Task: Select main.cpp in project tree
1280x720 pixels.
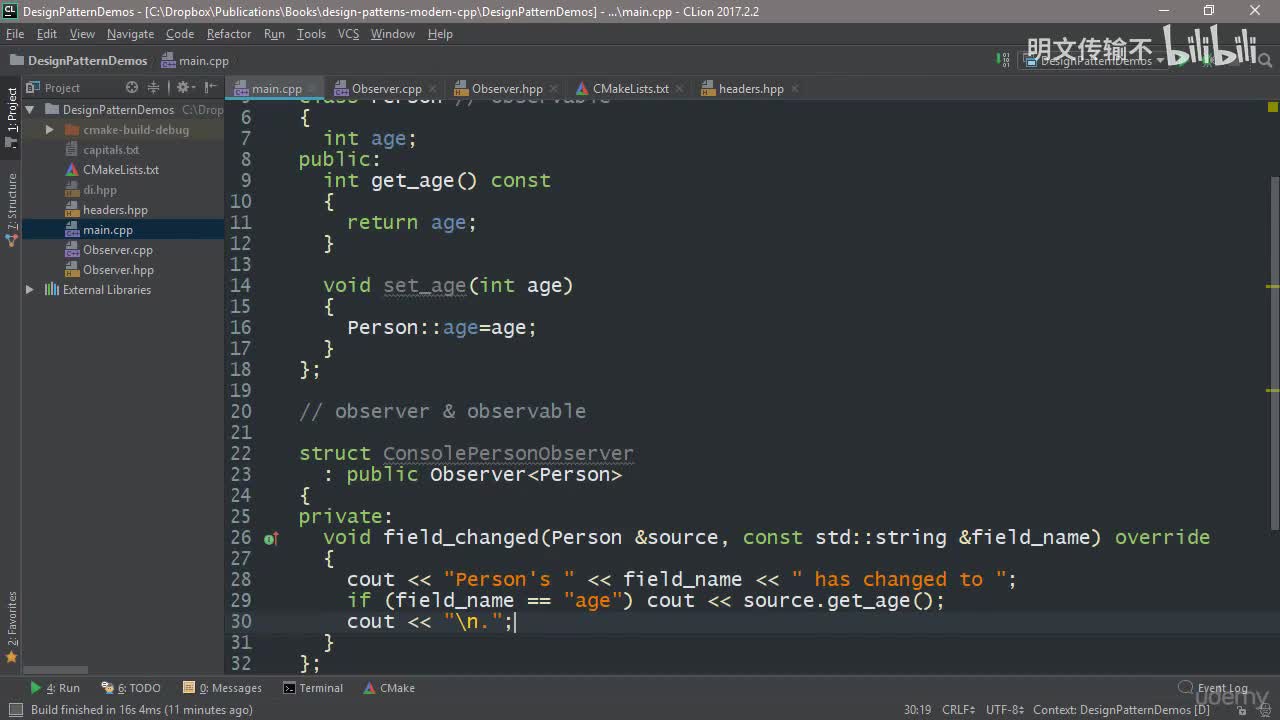Action: (x=108, y=230)
